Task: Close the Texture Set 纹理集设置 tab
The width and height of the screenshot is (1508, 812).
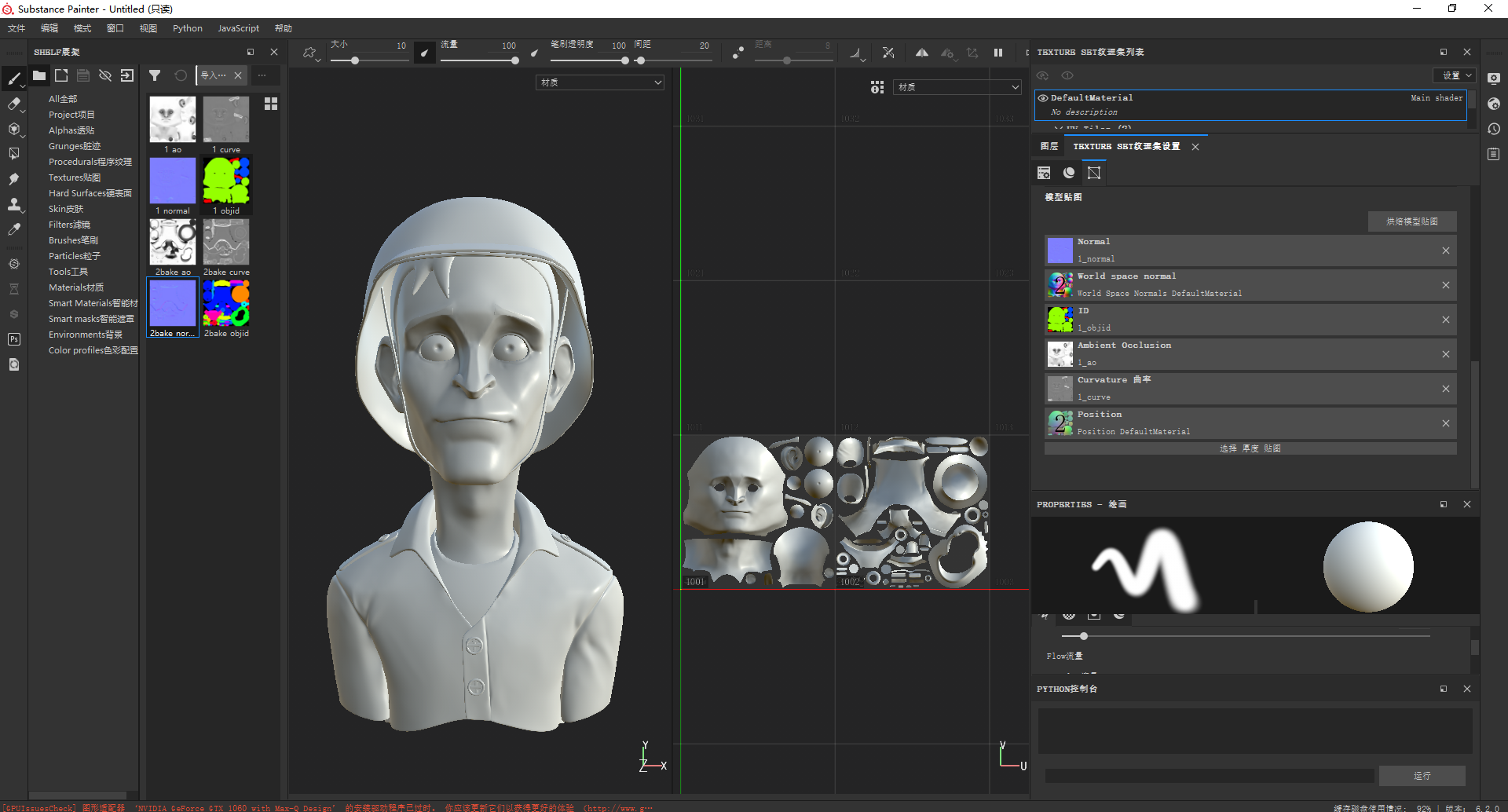Action: tap(1195, 147)
